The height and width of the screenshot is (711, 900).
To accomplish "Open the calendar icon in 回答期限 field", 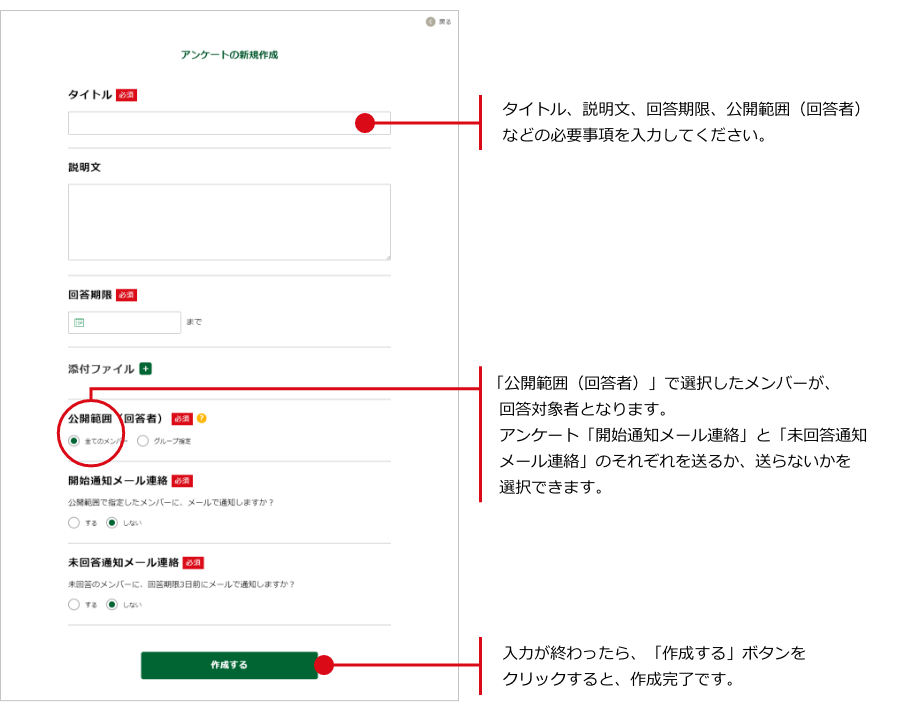I will tap(79, 322).
